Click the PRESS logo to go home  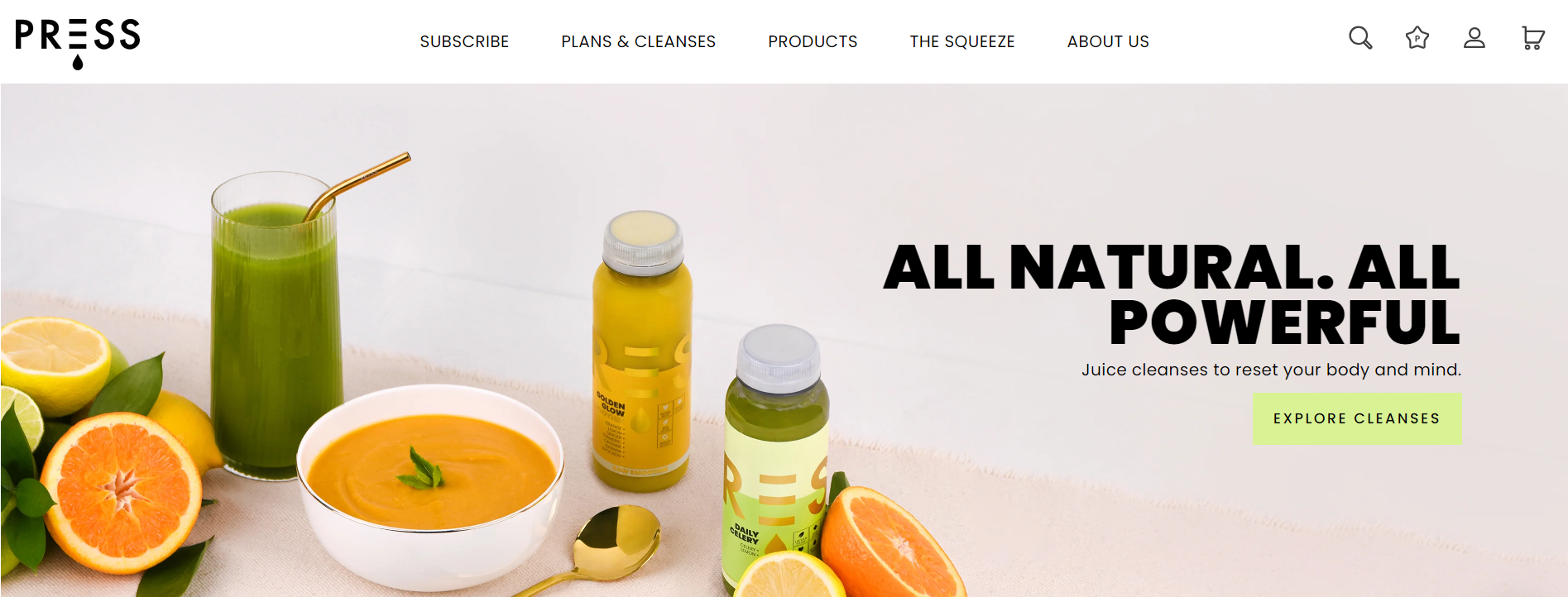(x=78, y=43)
